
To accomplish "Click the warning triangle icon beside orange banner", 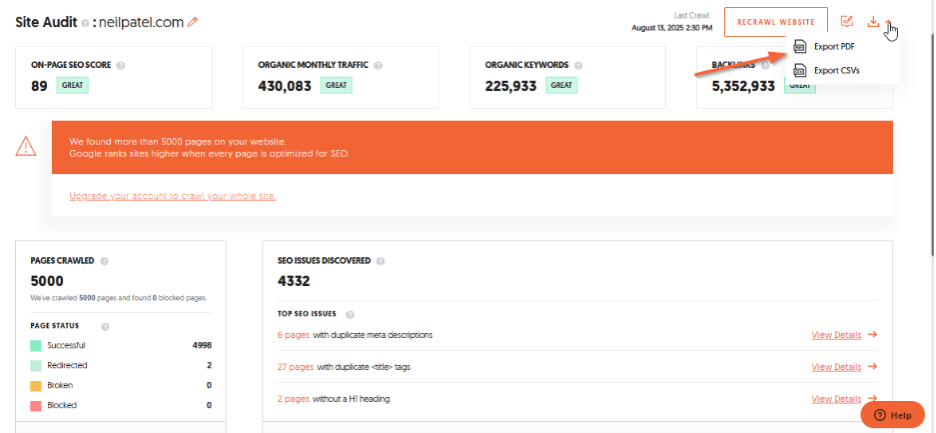I will pos(26,146).
